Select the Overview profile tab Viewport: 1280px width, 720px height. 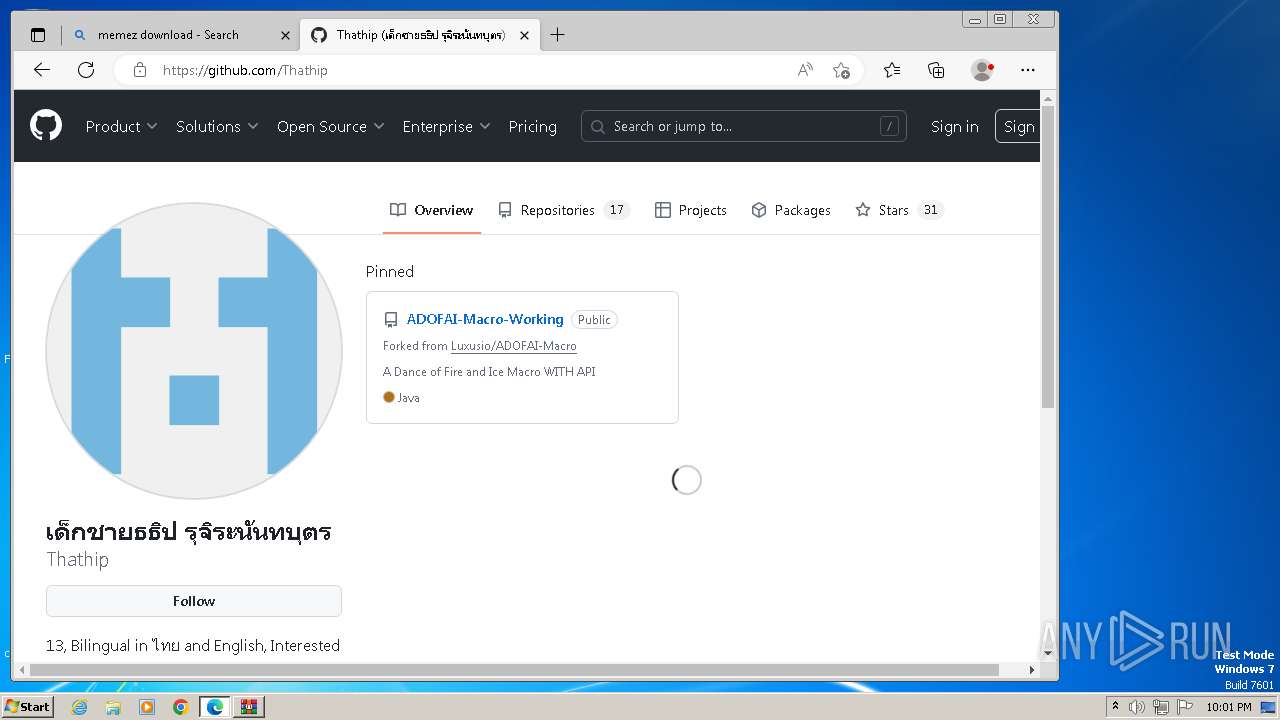(431, 210)
